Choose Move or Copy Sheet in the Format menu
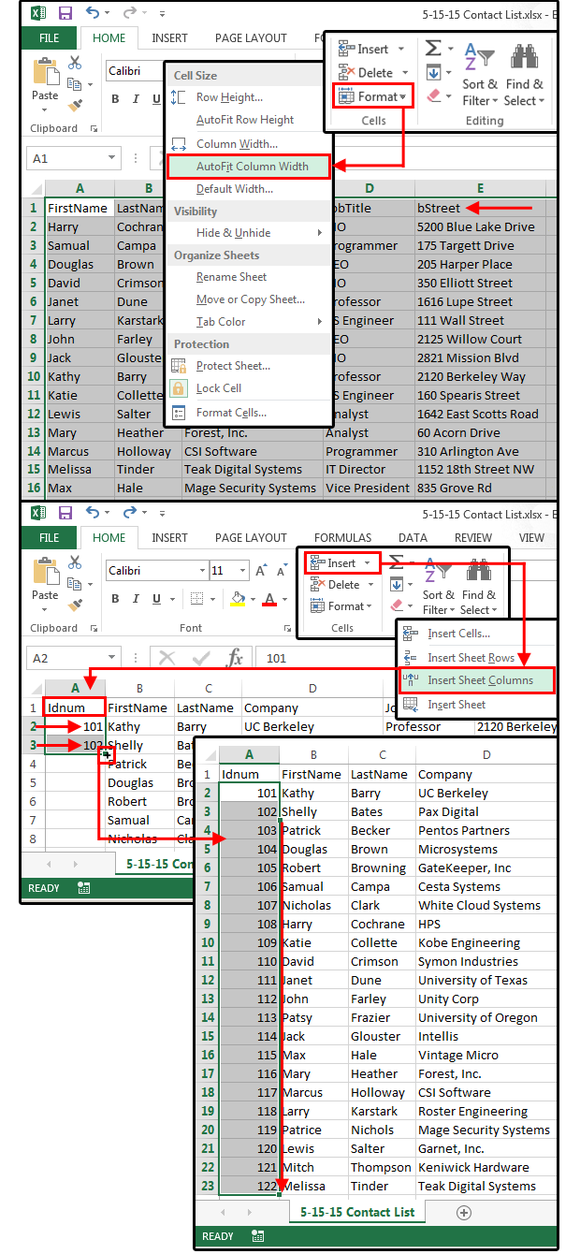 pos(250,299)
